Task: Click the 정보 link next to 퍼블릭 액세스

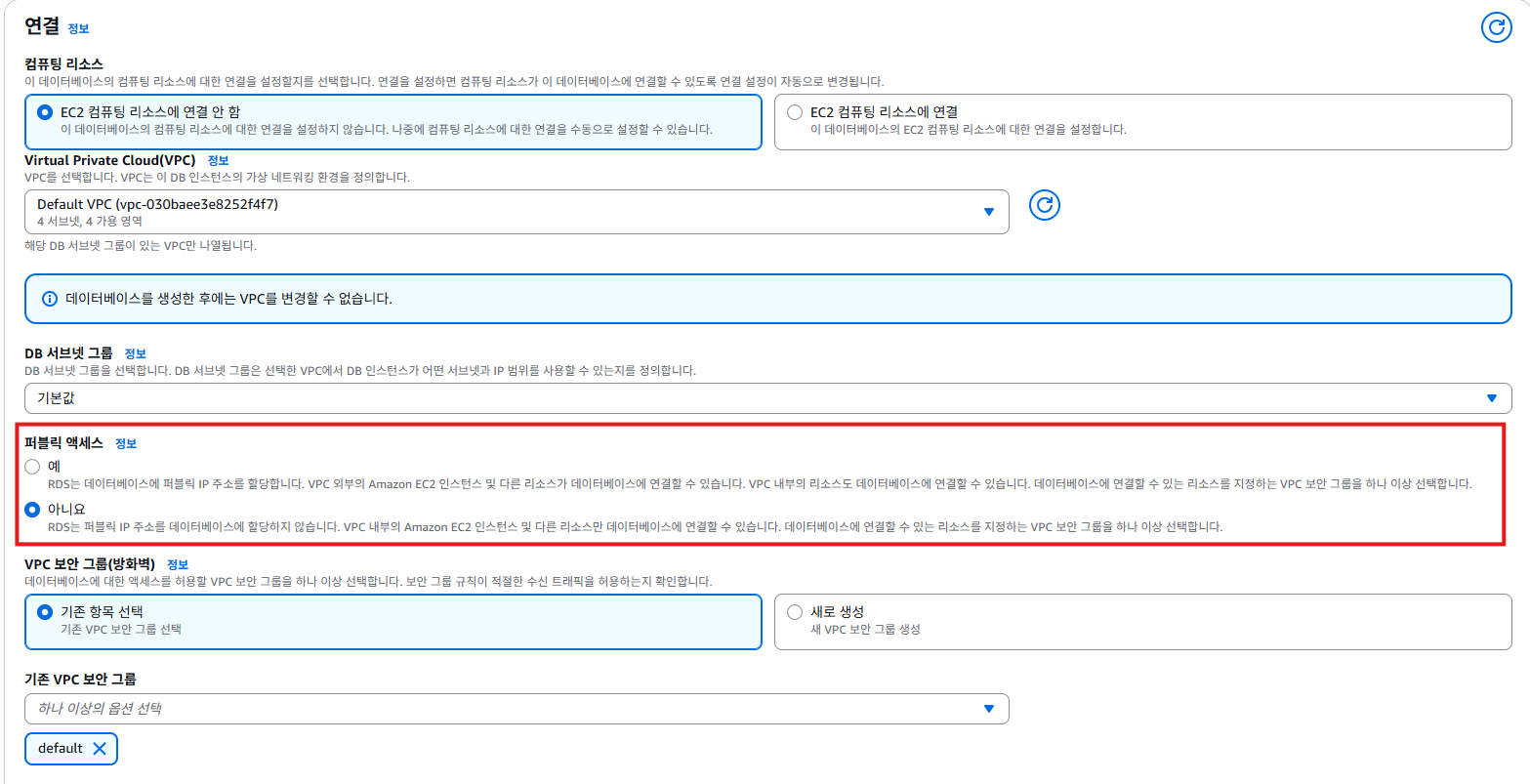Action: pyautogui.click(x=126, y=443)
